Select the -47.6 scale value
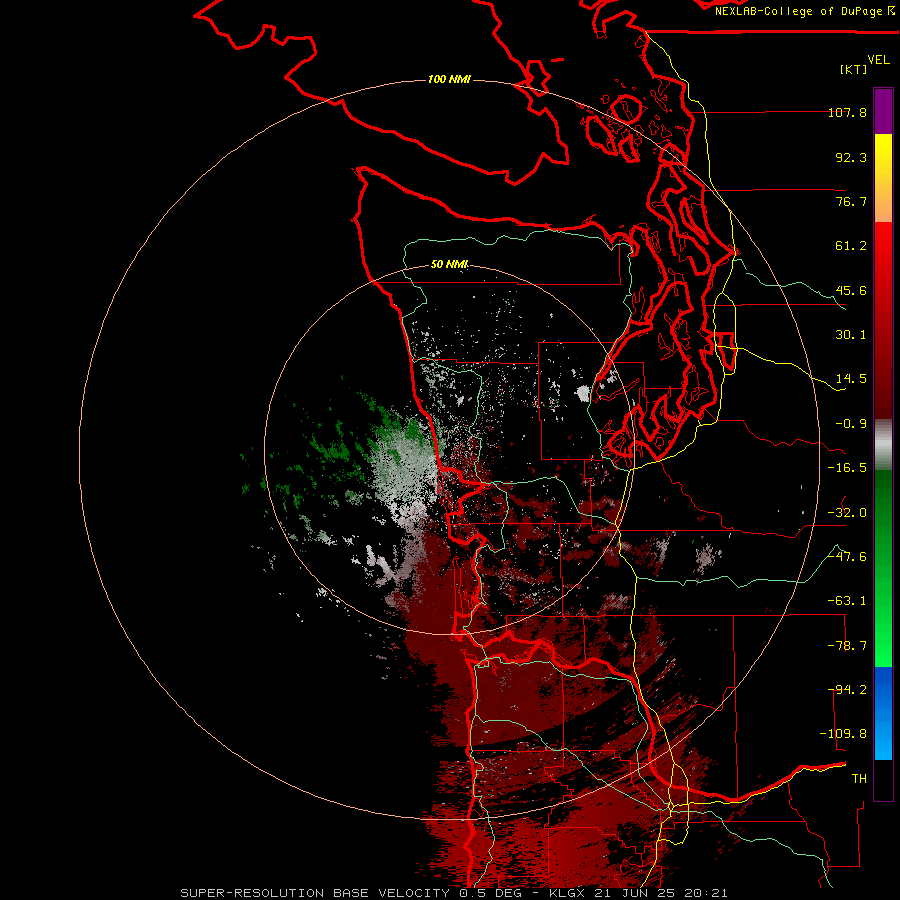Image resolution: width=900 pixels, height=900 pixels. pyautogui.click(x=847, y=557)
